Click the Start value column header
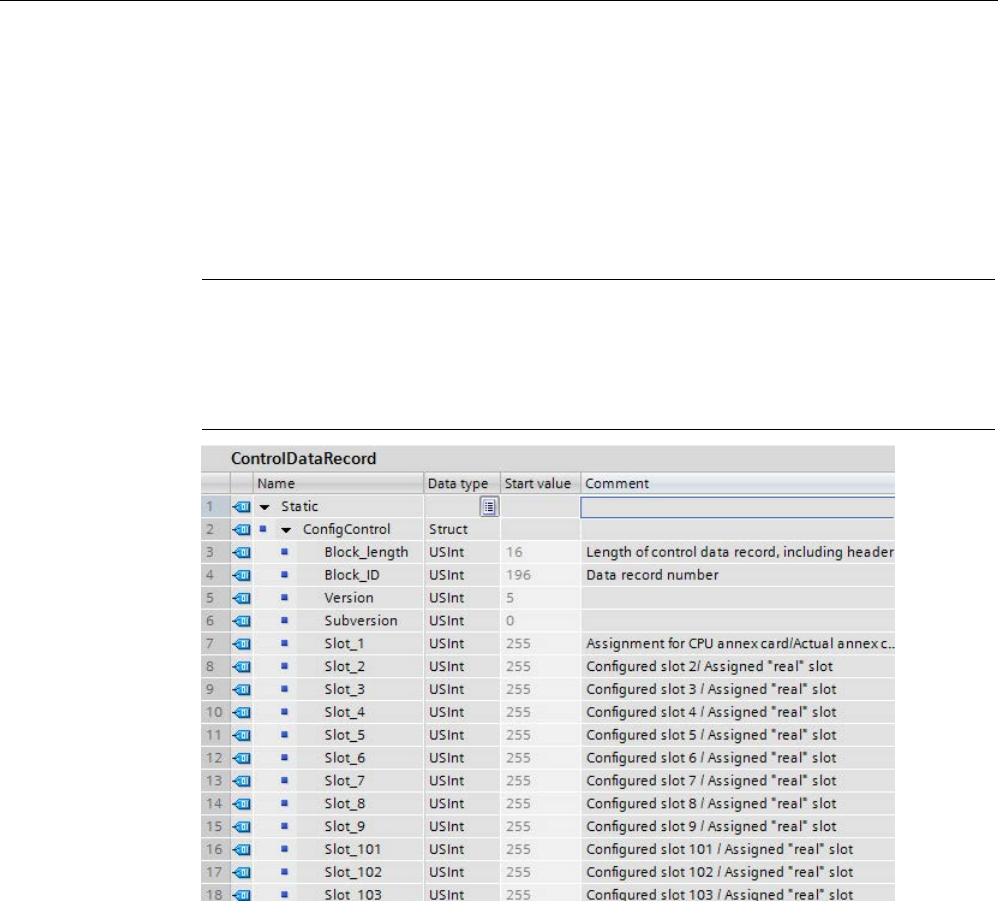The image size is (998, 901). (x=540, y=484)
